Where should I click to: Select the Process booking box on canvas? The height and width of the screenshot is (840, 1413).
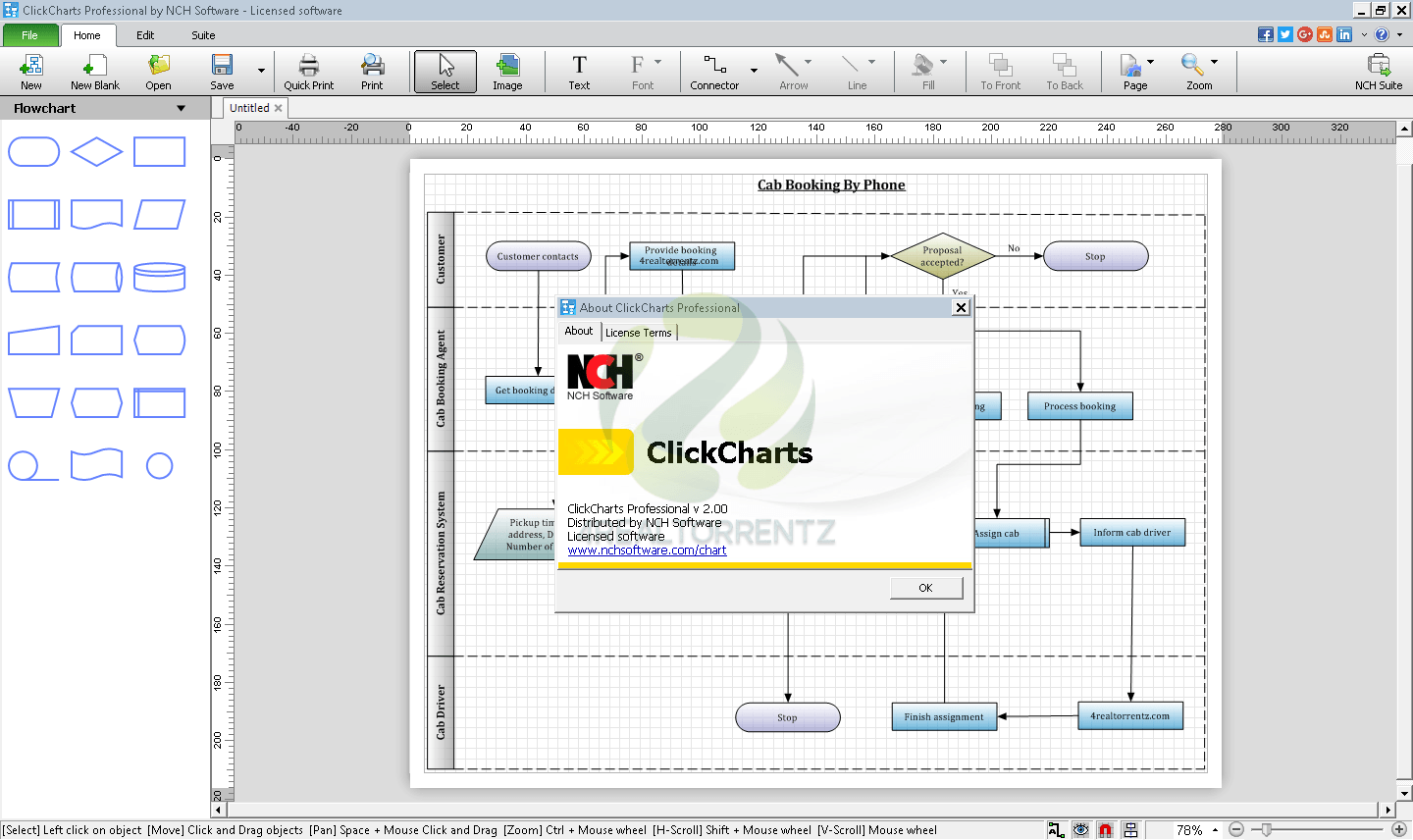tap(1079, 406)
